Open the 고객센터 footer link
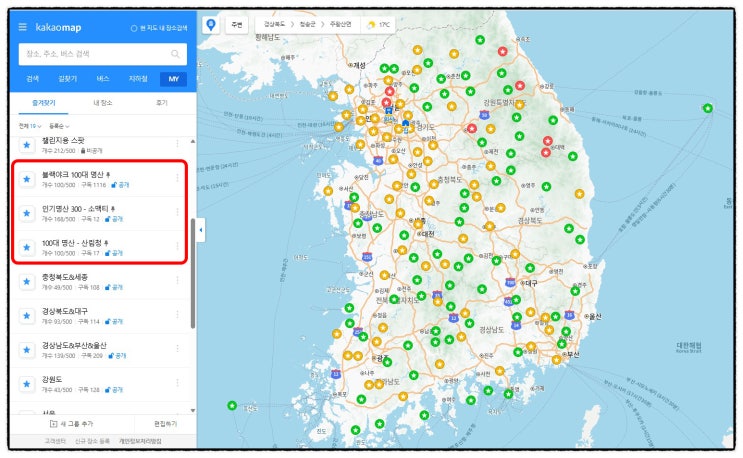This screenshot has width=743, height=458. click(x=55, y=441)
